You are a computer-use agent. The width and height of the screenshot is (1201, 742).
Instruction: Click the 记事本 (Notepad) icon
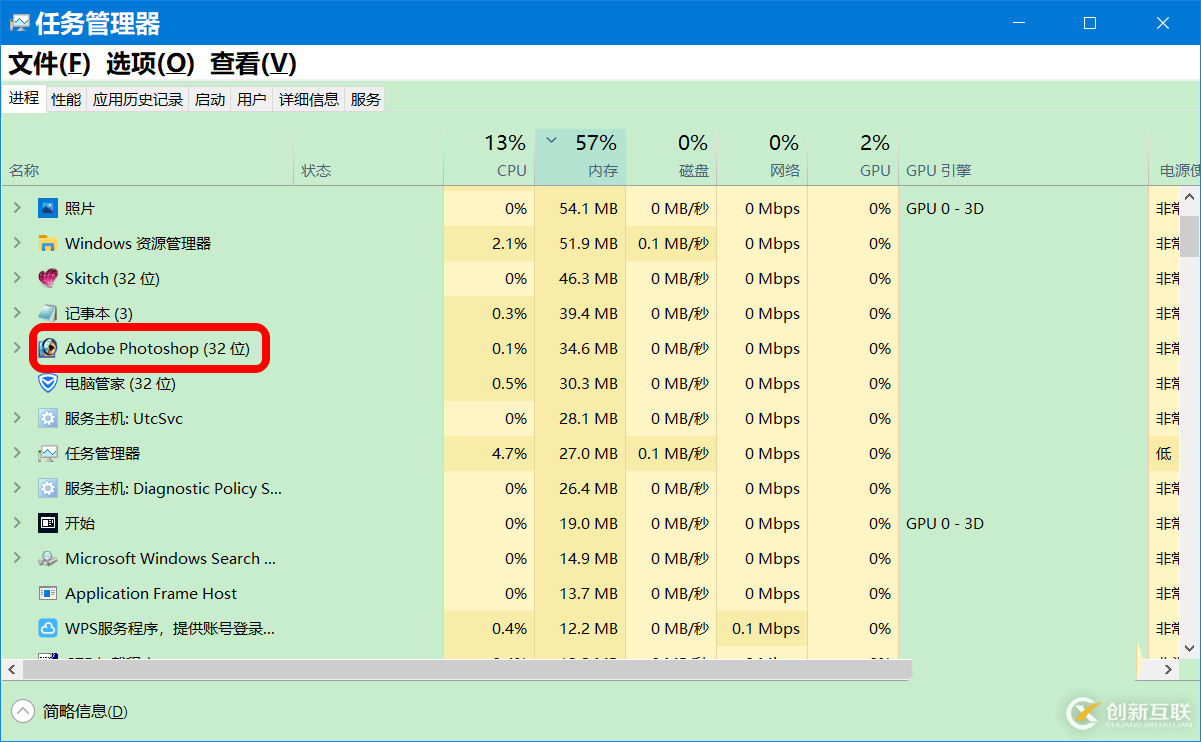pyautogui.click(x=48, y=313)
